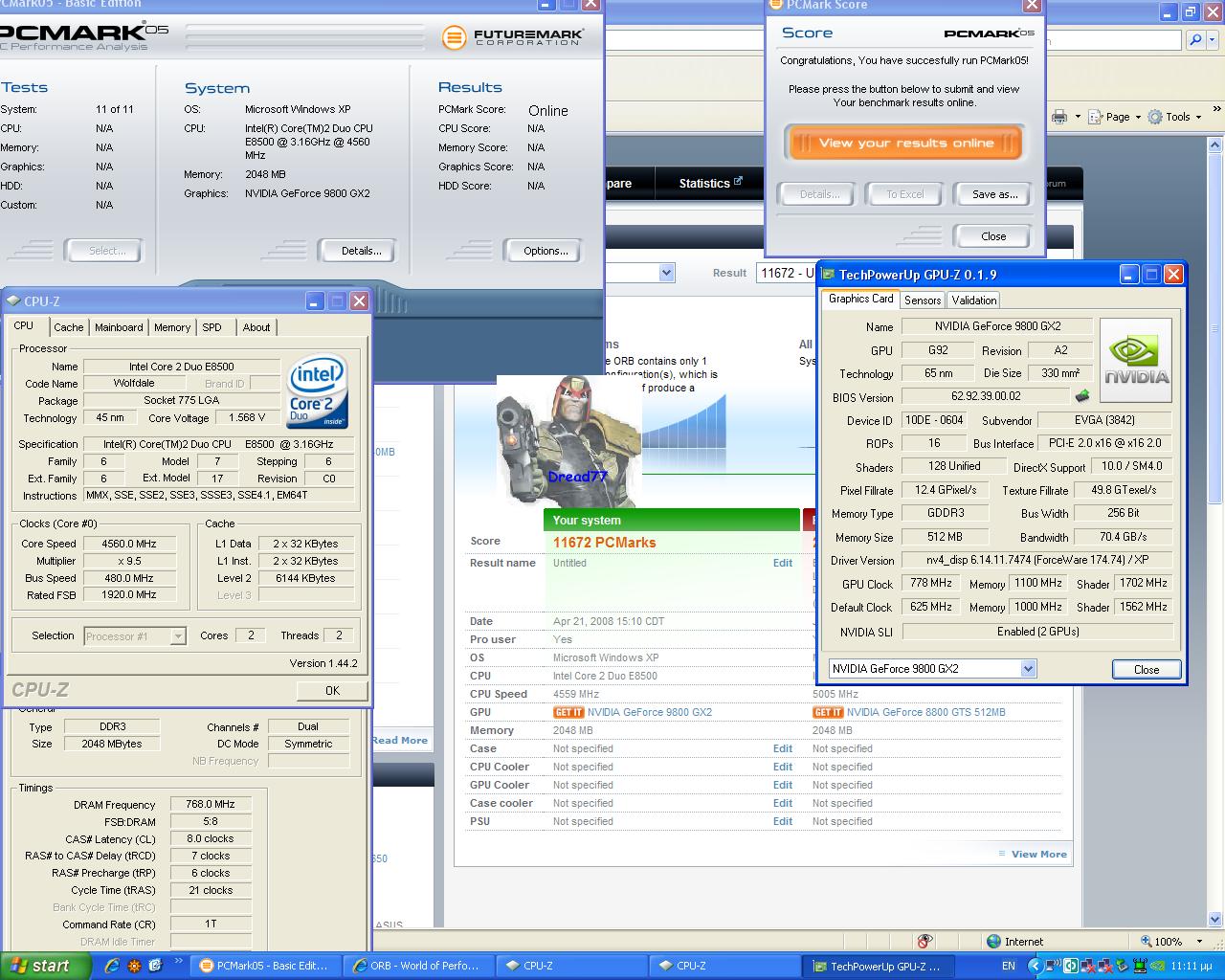Click the Dread77 avatar image
The height and width of the screenshot is (980, 1225).
tap(568, 440)
